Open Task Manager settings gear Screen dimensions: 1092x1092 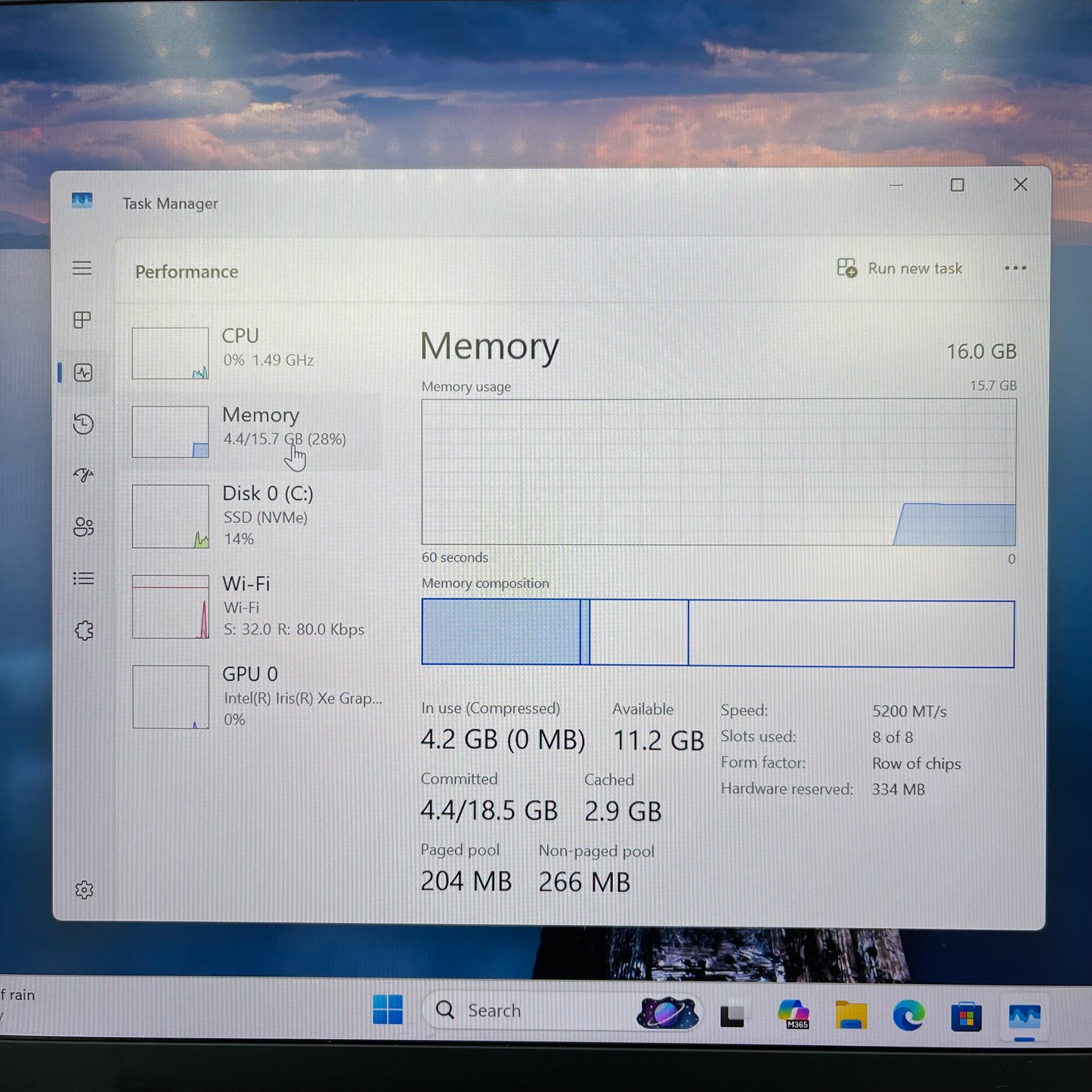[84, 890]
